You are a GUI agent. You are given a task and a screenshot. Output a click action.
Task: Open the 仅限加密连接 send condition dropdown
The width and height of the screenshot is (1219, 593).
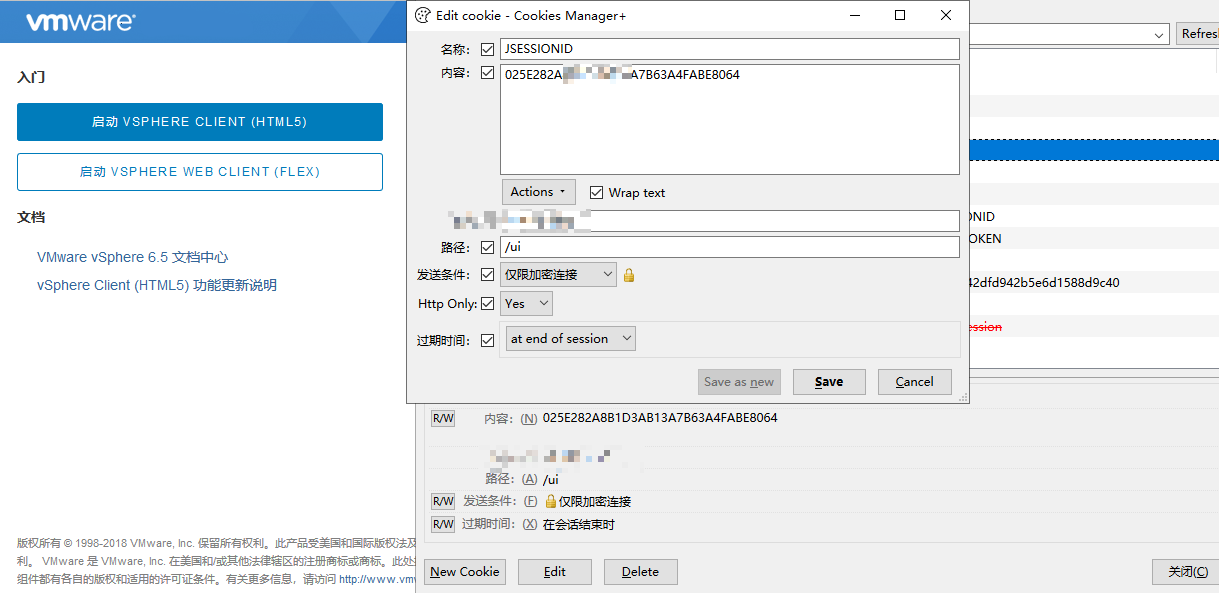[559, 274]
